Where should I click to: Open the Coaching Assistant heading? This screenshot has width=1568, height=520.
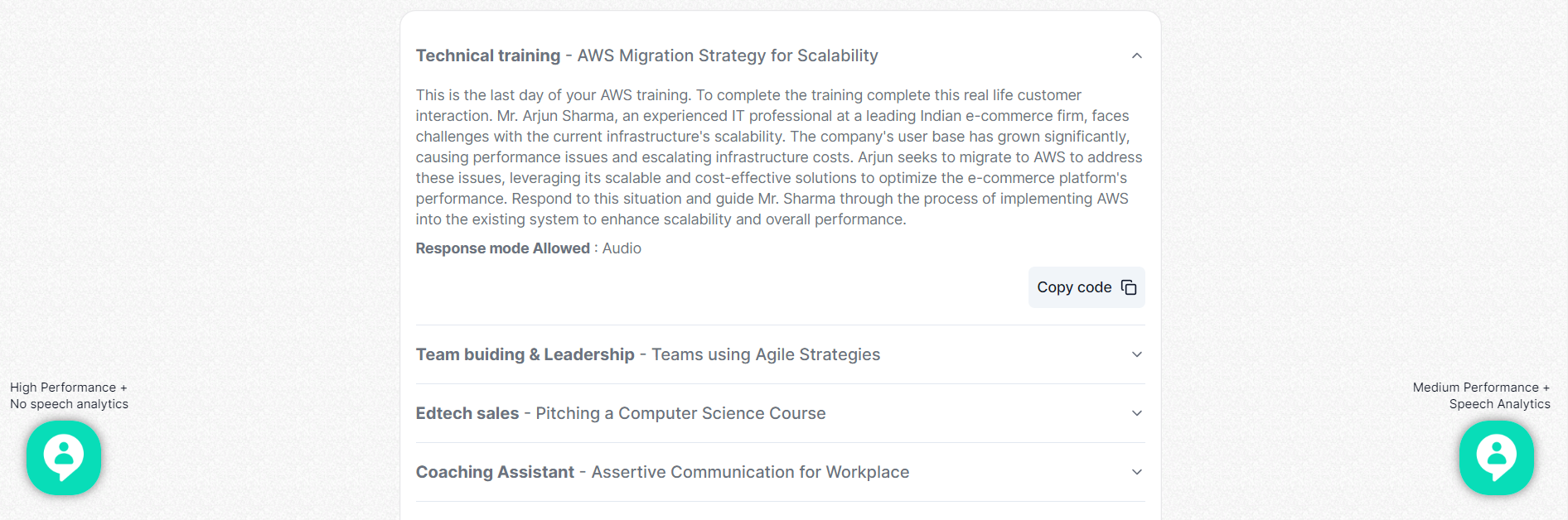495,472
